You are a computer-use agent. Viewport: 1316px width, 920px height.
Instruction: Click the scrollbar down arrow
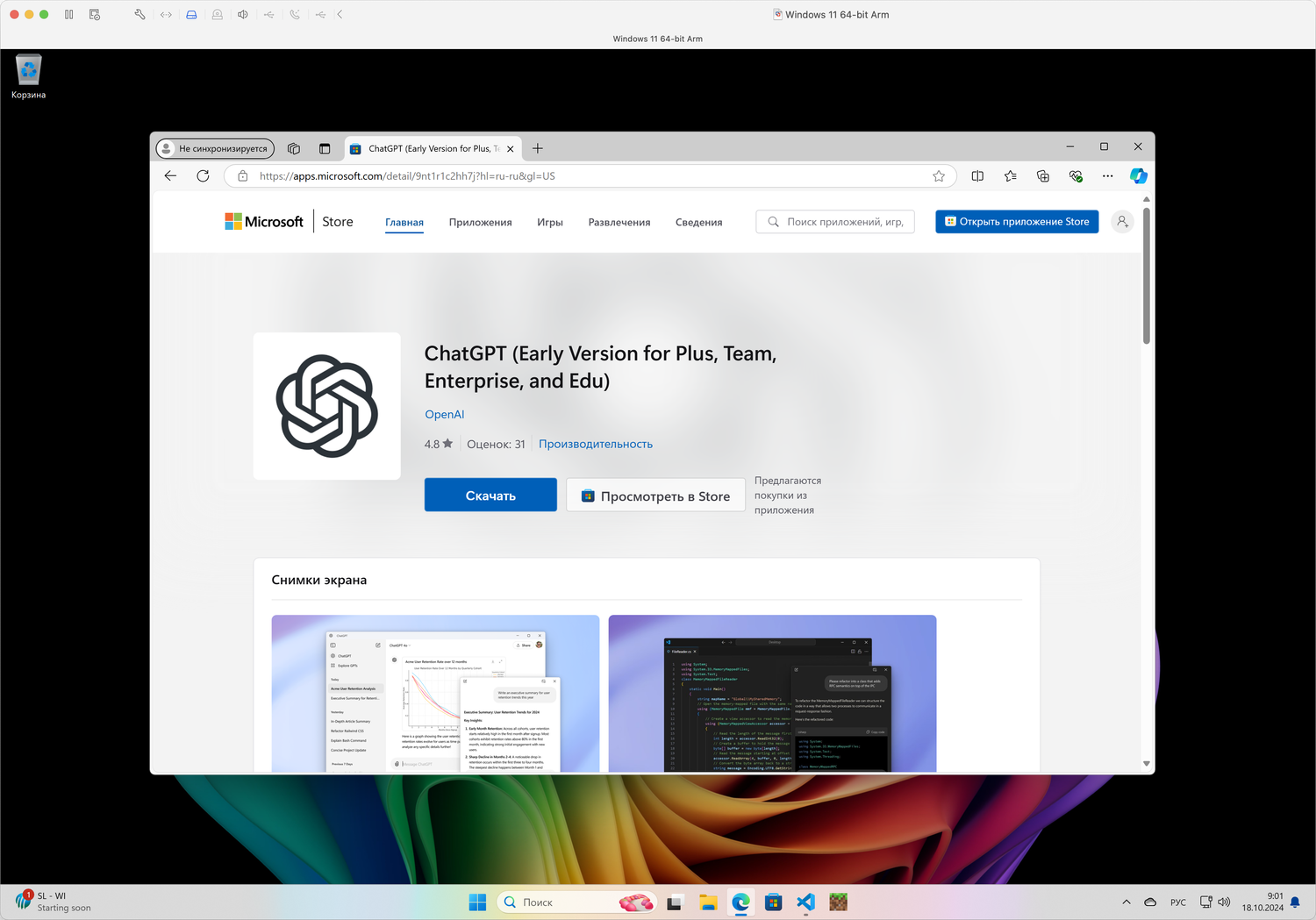pyautogui.click(x=1146, y=764)
